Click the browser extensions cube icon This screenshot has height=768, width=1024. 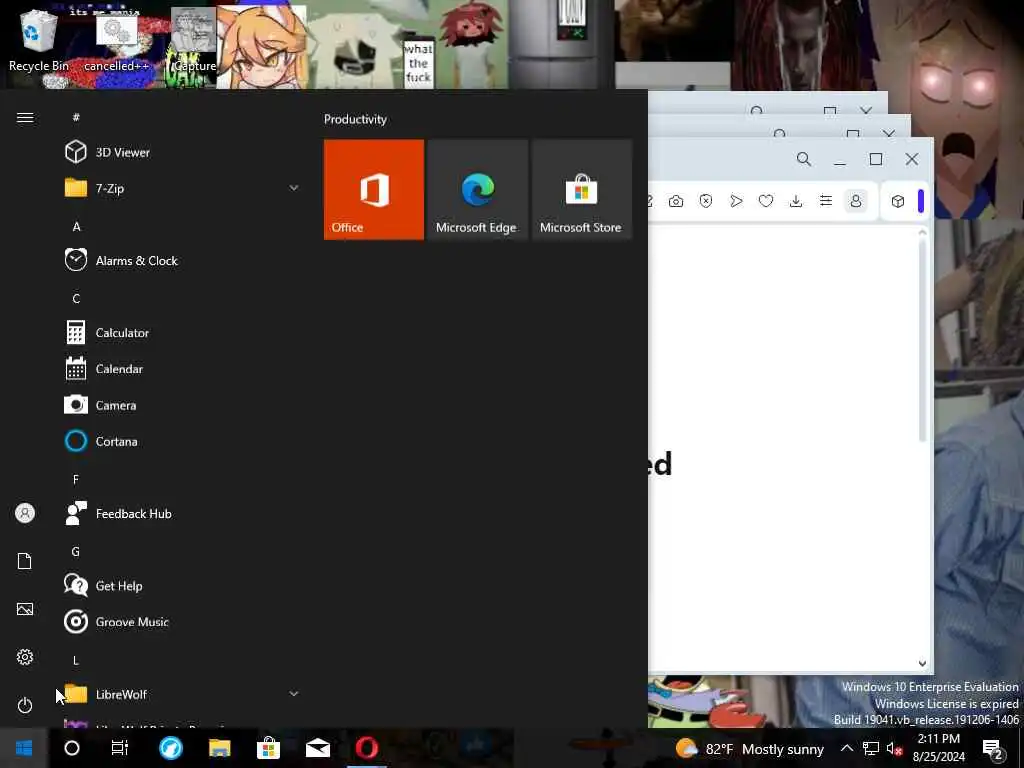coord(898,201)
